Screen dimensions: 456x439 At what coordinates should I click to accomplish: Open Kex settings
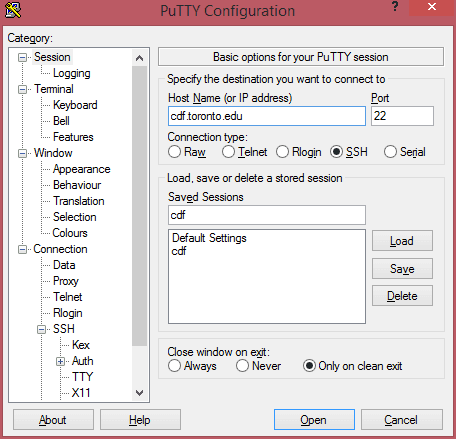[x=81, y=345]
